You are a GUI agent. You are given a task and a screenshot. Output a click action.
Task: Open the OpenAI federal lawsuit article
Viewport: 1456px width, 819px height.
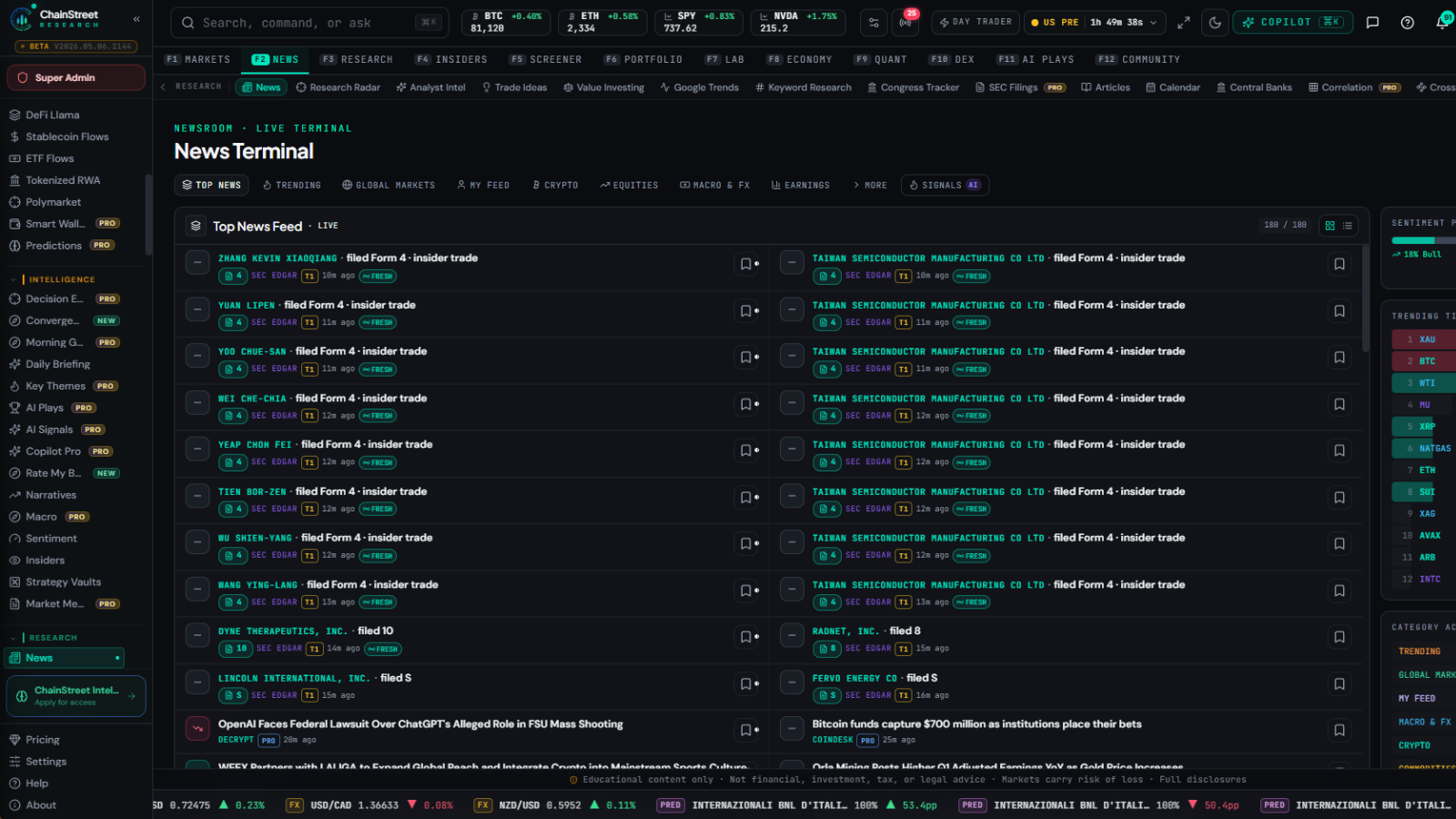pos(420,724)
